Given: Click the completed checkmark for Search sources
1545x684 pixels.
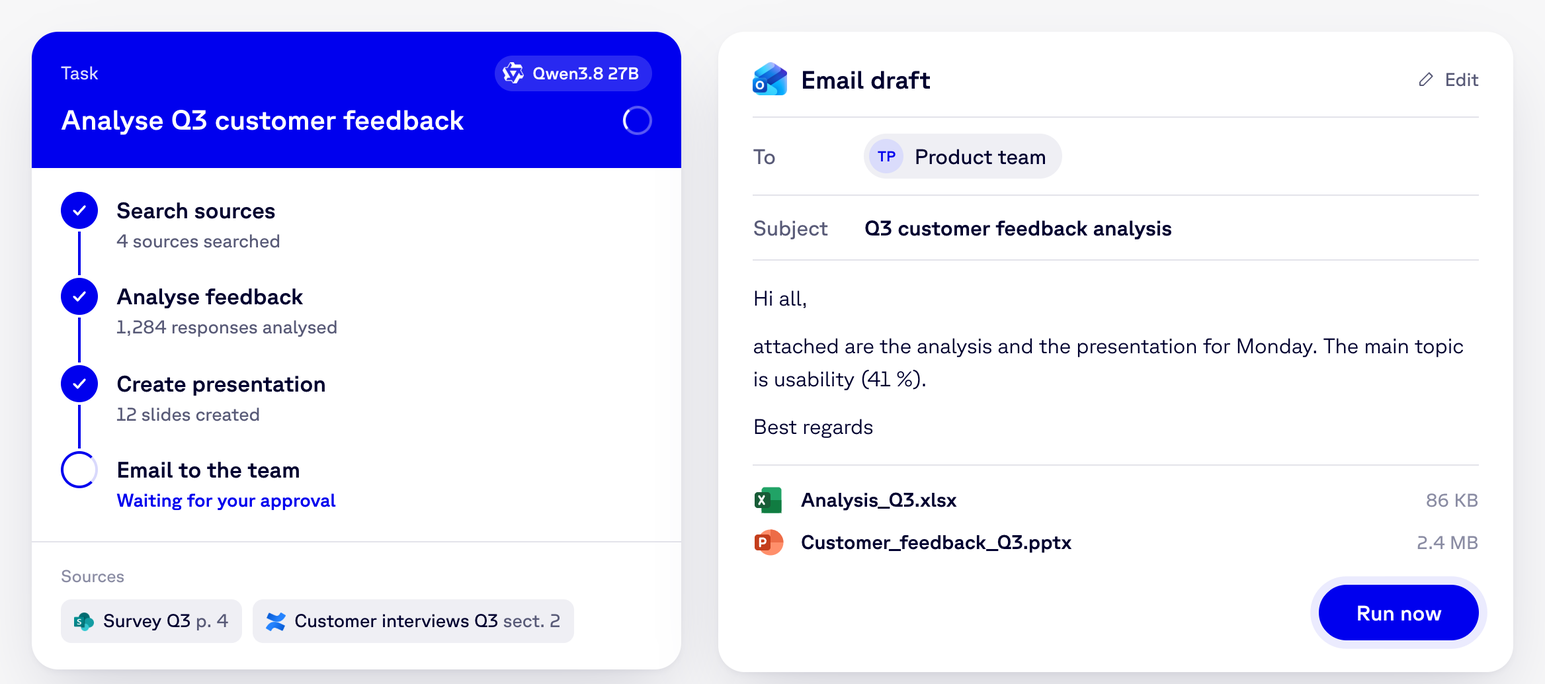Looking at the screenshot, I should (79, 211).
